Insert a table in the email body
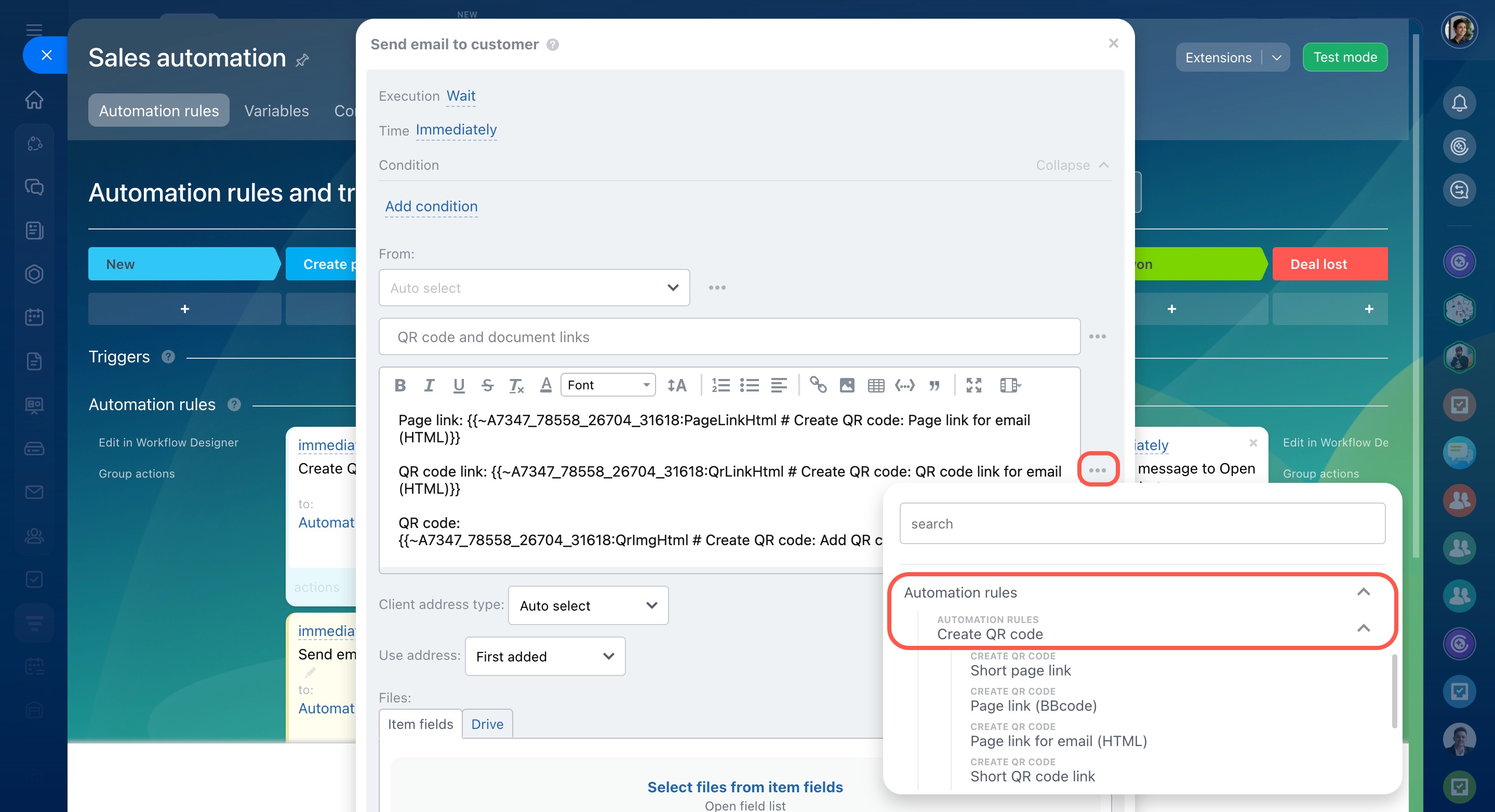The width and height of the screenshot is (1495, 812). (876, 385)
